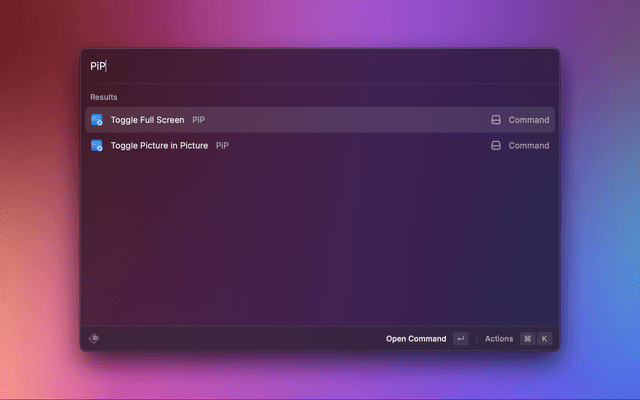Click the empty area below the results list

[320, 240]
